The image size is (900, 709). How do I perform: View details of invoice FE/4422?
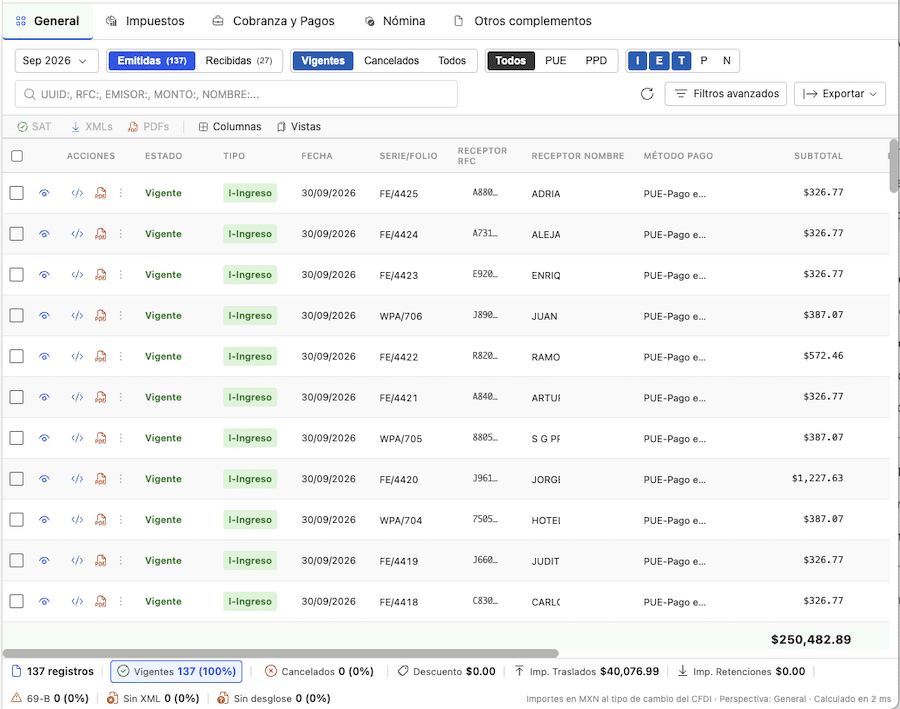click(44, 356)
